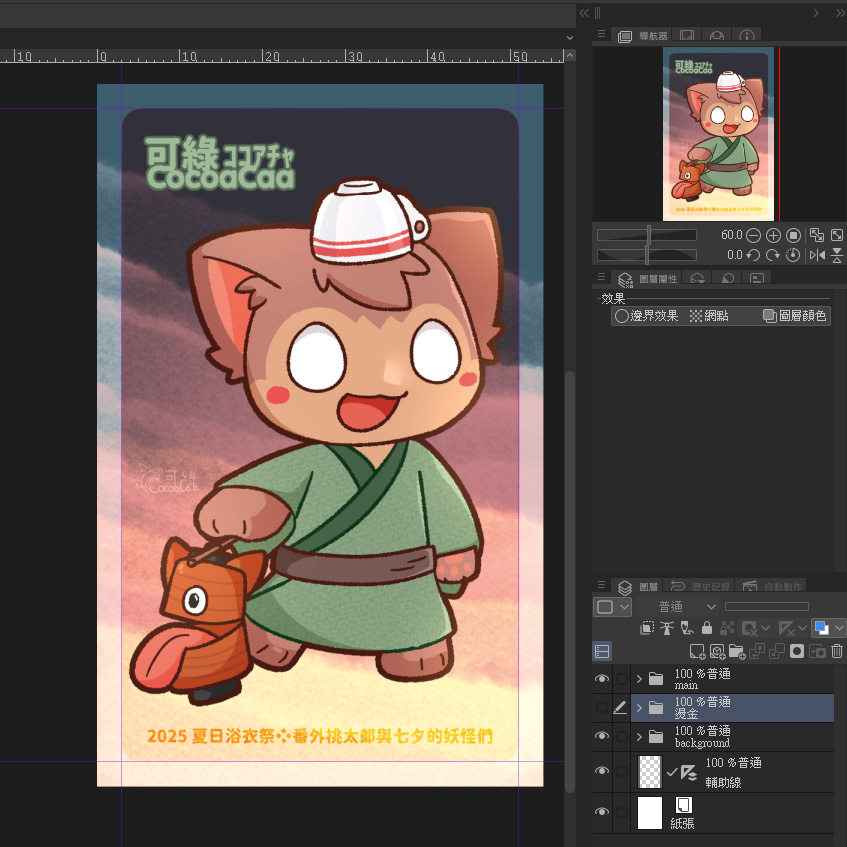The width and height of the screenshot is (847, 847).
Task: Toggle the two-pane layer list view icon
Action: [x=602, y=651]
